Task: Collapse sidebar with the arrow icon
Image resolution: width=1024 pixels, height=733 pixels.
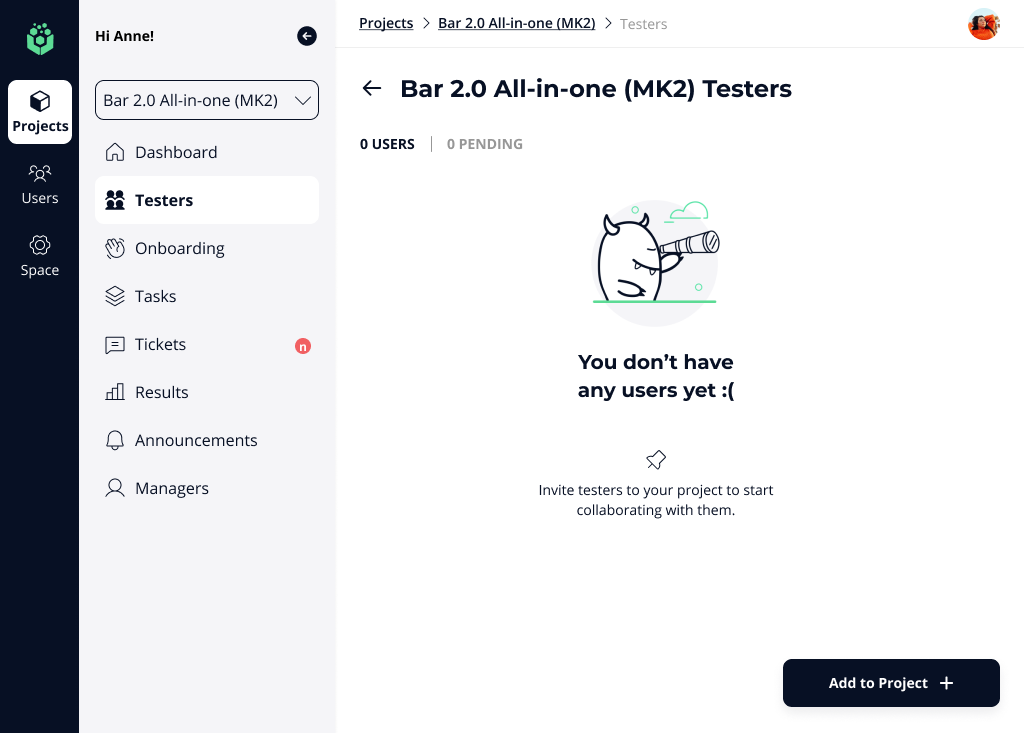Action: pyautogui.click(x=307, y=36)
